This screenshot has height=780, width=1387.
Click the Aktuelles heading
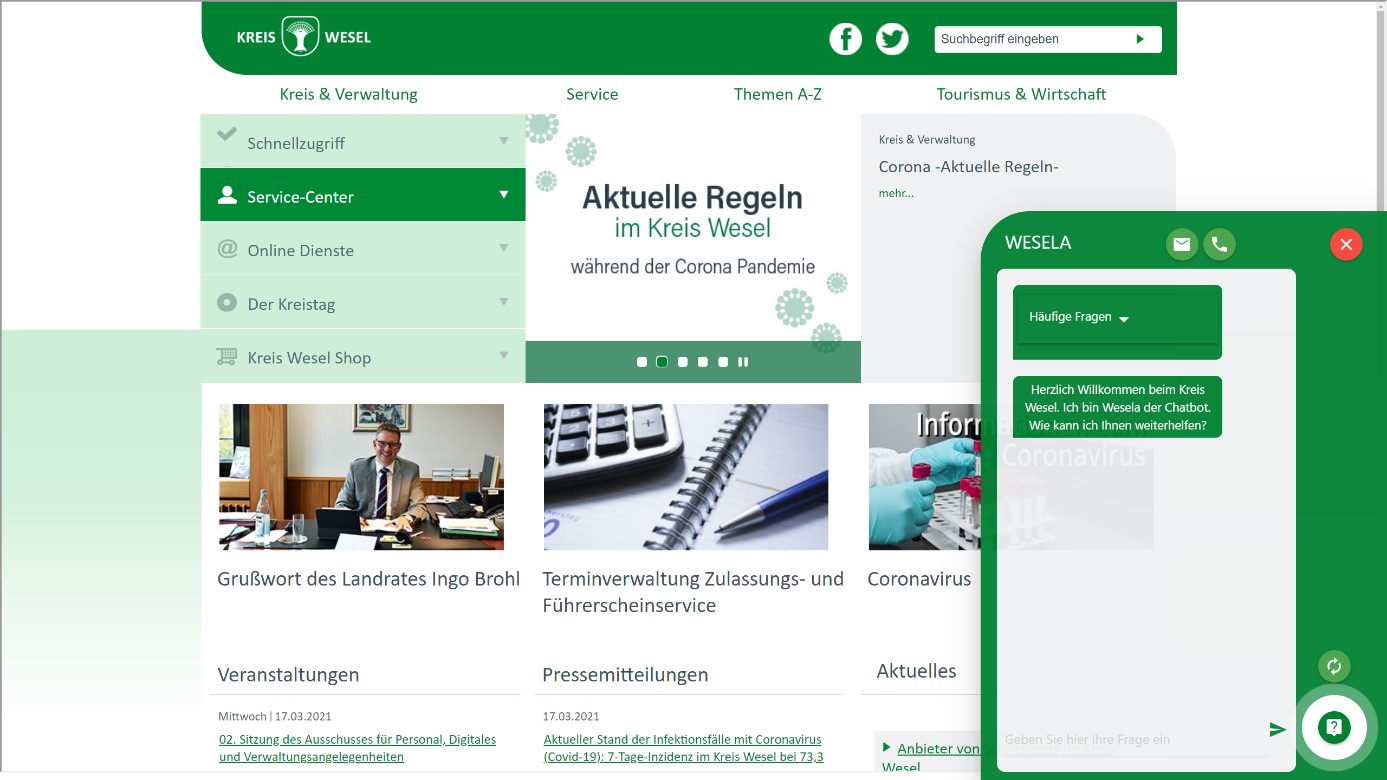tap(916, 671)
